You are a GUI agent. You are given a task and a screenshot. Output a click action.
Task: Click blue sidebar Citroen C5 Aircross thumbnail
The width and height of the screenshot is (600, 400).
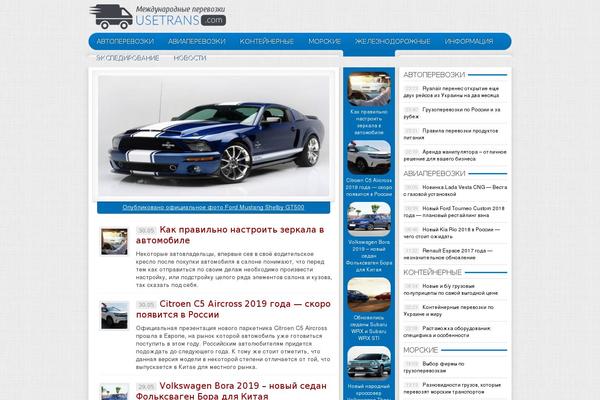pyautogui.click(x=369, y=157)
